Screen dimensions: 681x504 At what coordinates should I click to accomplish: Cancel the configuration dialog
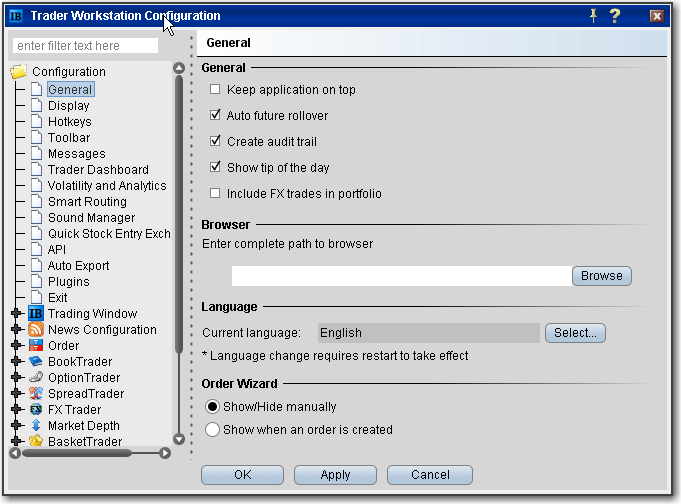click(x=430, y=475)
